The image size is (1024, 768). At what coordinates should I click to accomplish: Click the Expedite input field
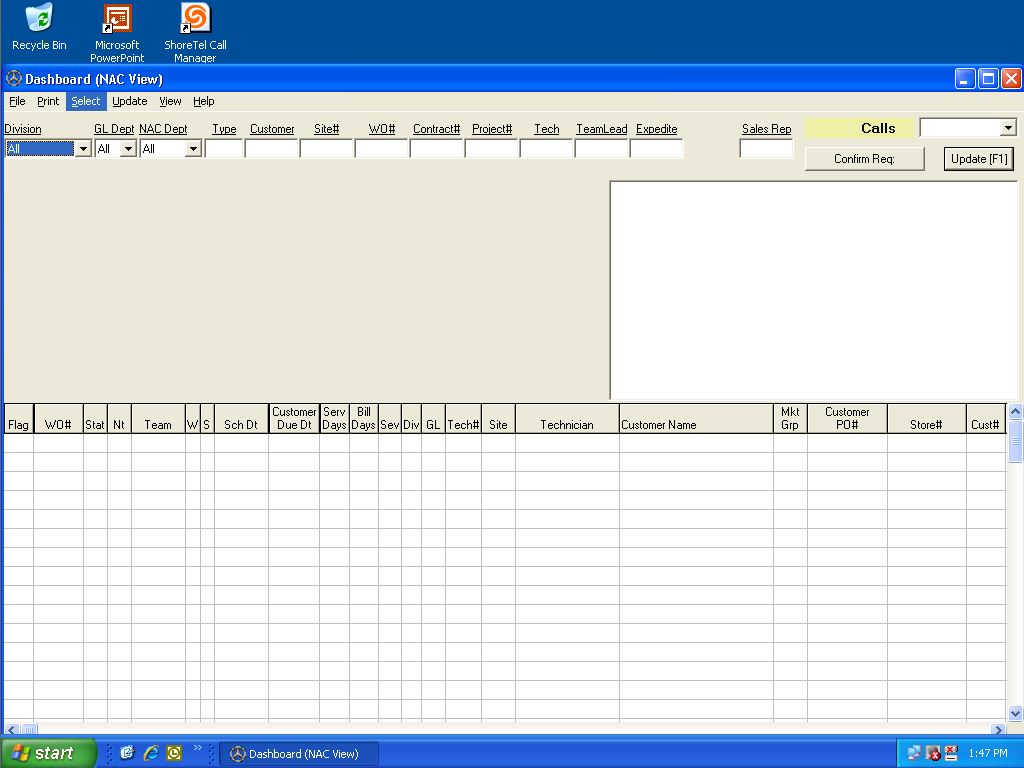656,148
